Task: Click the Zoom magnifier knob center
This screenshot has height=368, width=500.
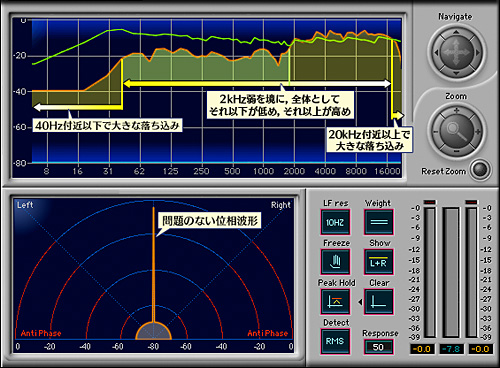Action: tap(456, 130)
